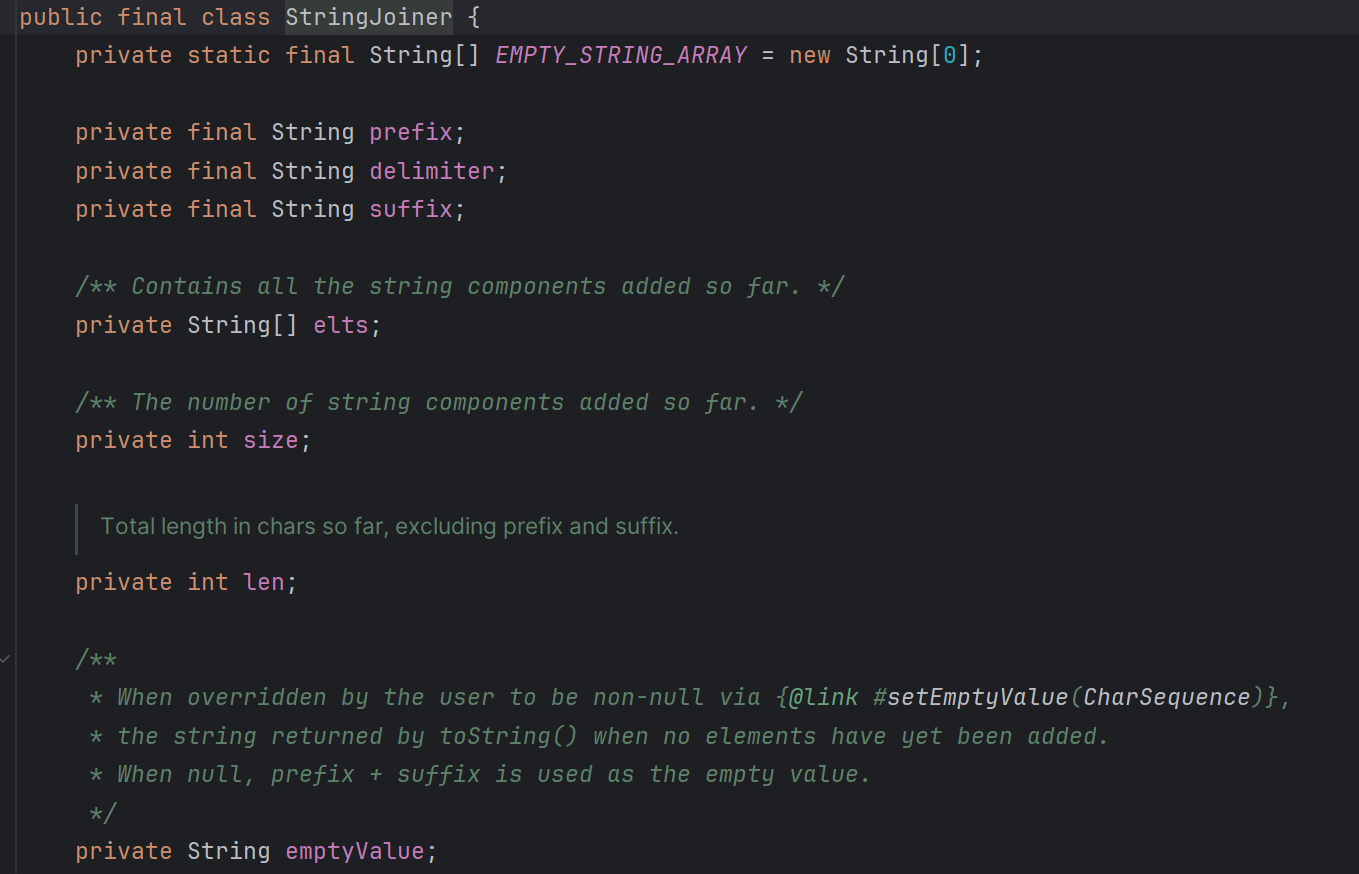The height and width of the screenshot is (874, 1359).
Task: Click the rendered comment about total length in chars
Action: click(388, 525)
